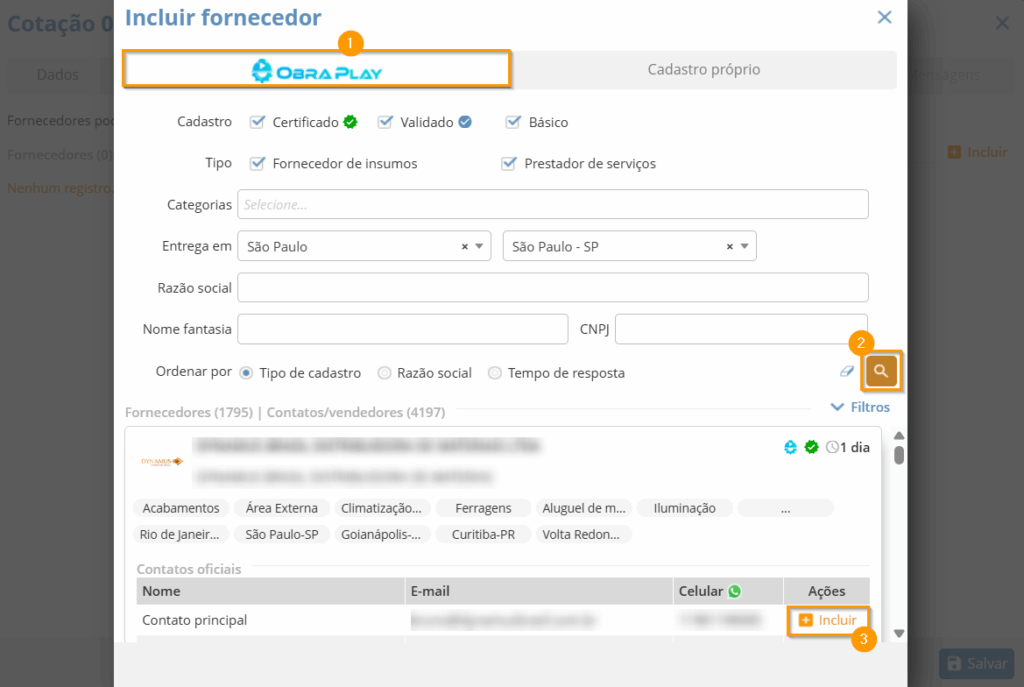1024x687 pixels.
Task: Click the magnifying glass search button
Action: click(x=881, y=371)
